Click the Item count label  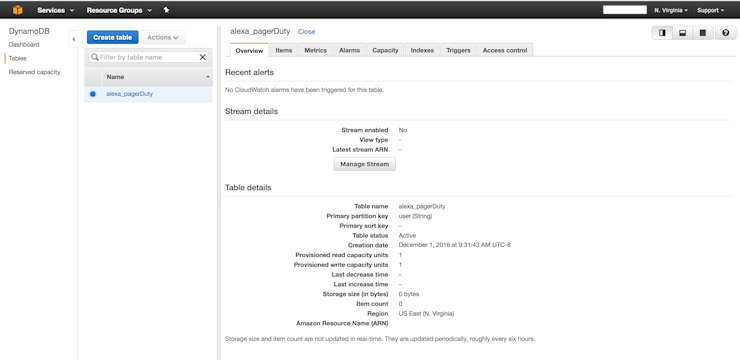(x=372, y=304)
